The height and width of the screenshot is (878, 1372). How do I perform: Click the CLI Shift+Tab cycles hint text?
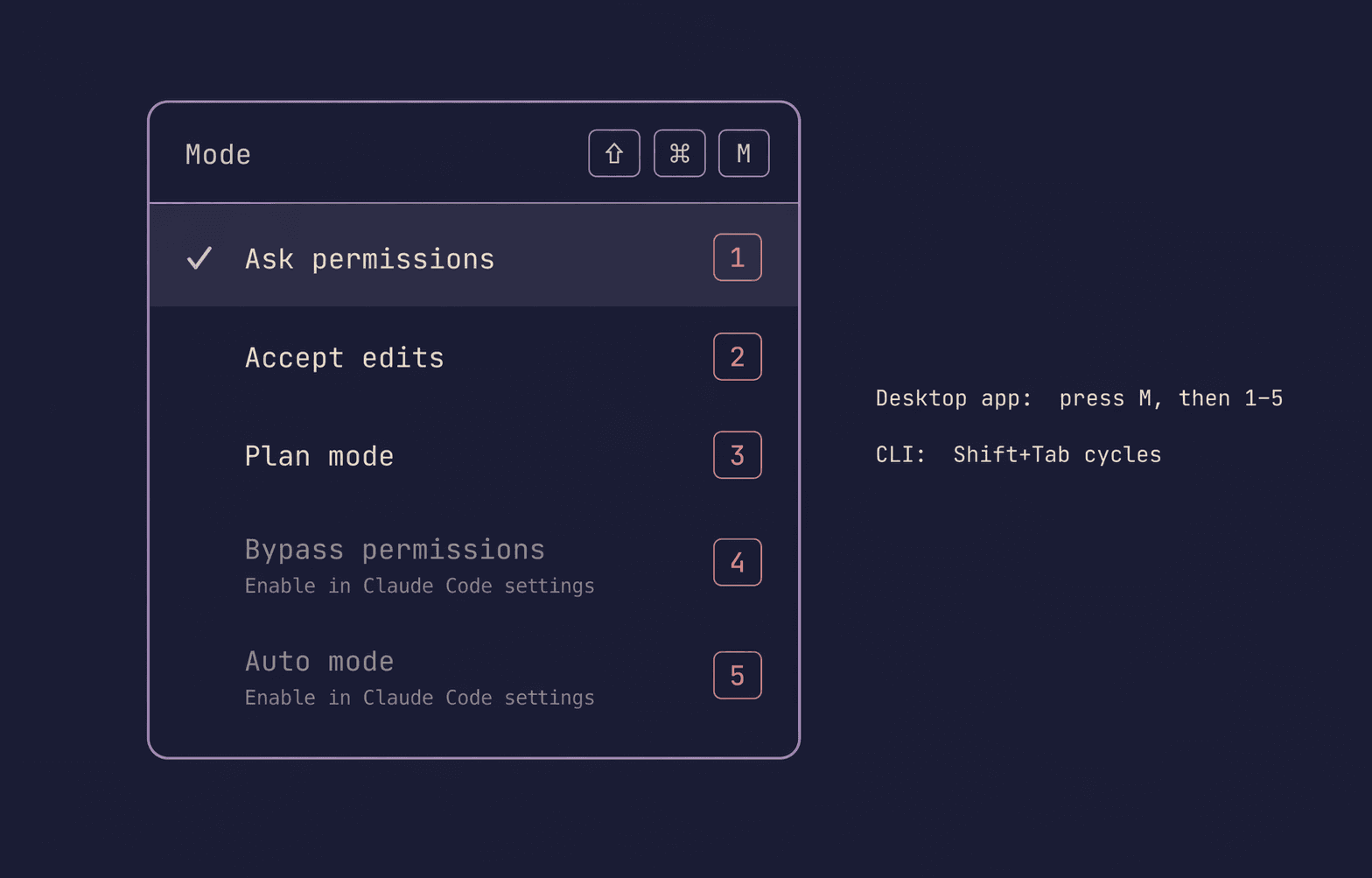1018,454
